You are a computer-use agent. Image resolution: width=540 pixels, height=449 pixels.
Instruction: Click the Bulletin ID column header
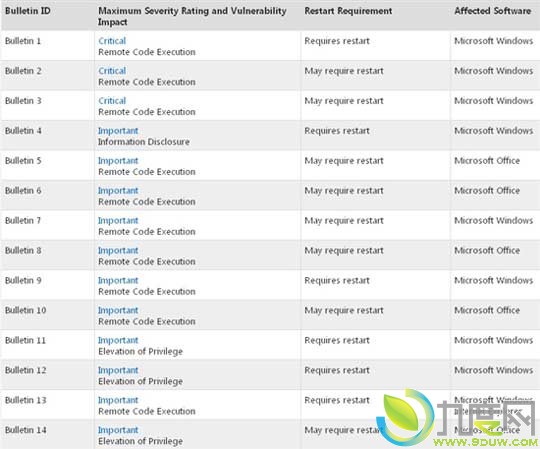click(28, 11)
